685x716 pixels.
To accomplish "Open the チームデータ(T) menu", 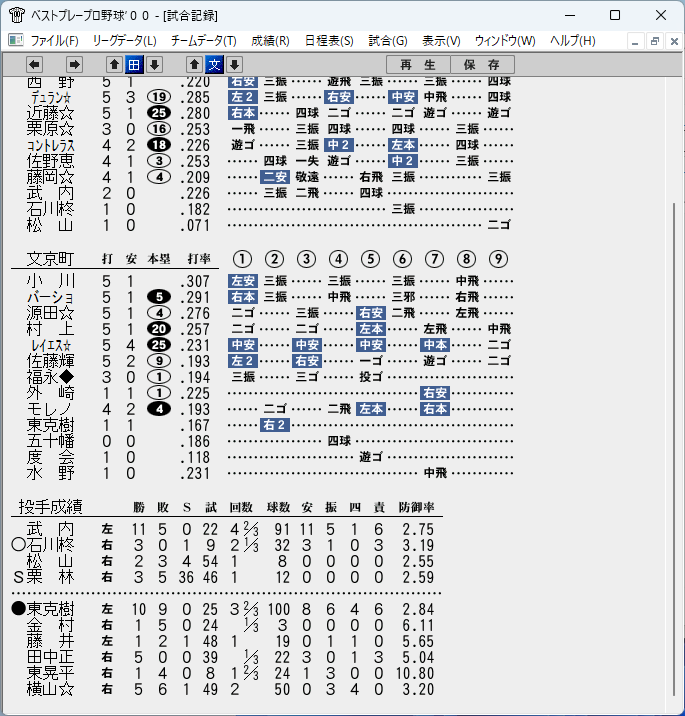I will tap(204, 41).
